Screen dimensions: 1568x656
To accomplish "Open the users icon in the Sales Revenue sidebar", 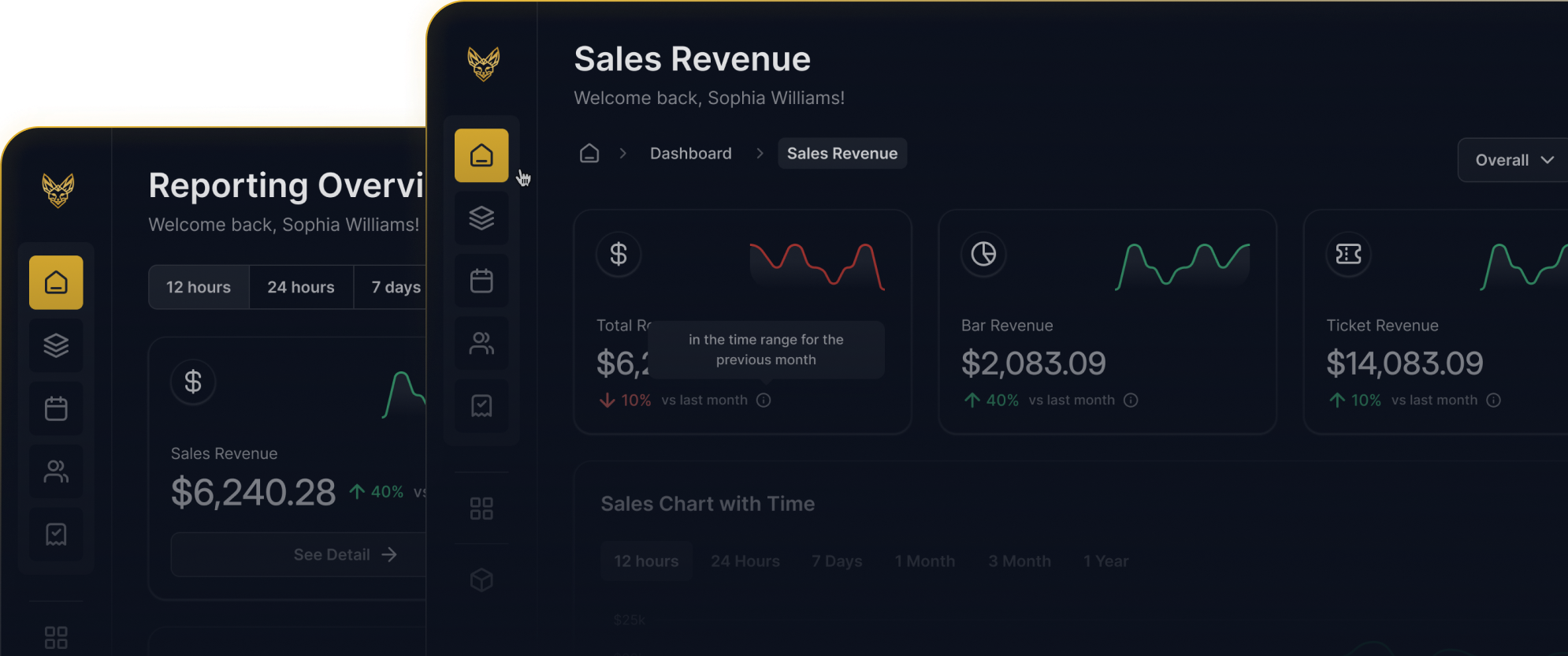I will coord(481,343).
